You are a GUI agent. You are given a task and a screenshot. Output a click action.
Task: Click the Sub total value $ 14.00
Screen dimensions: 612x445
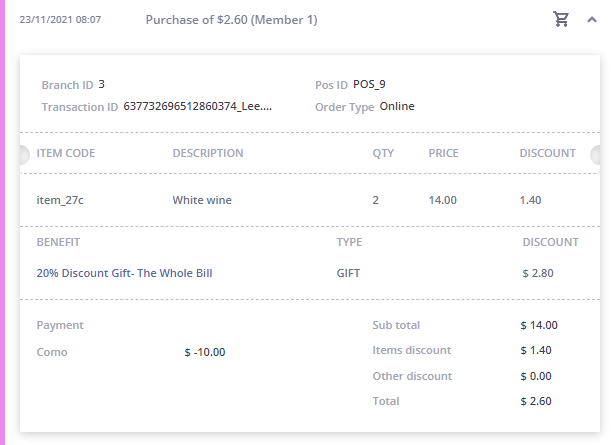(539, 325)
